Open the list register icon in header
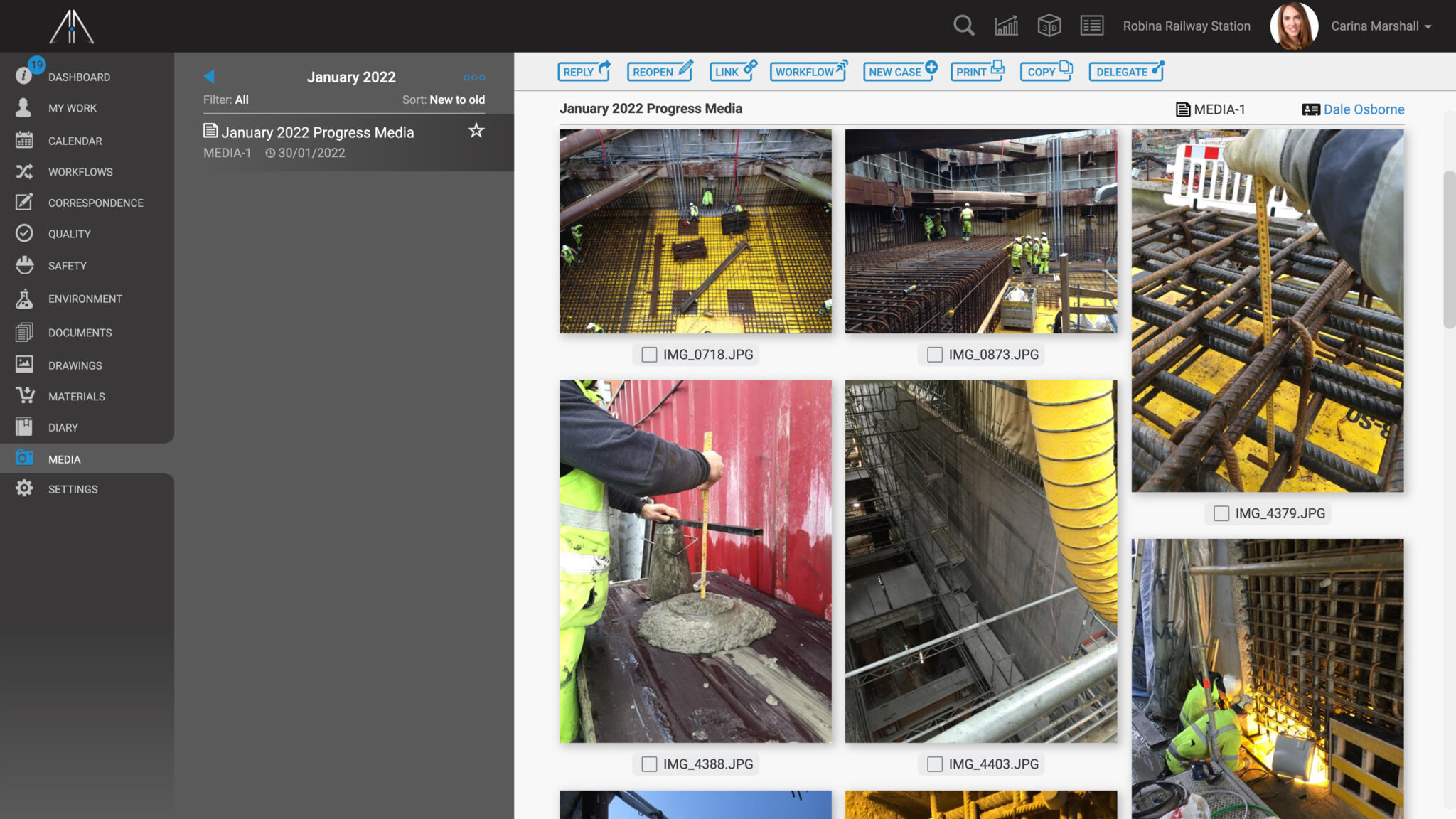Viewport: 1456px width, 819px height. tap(1091, 26)
